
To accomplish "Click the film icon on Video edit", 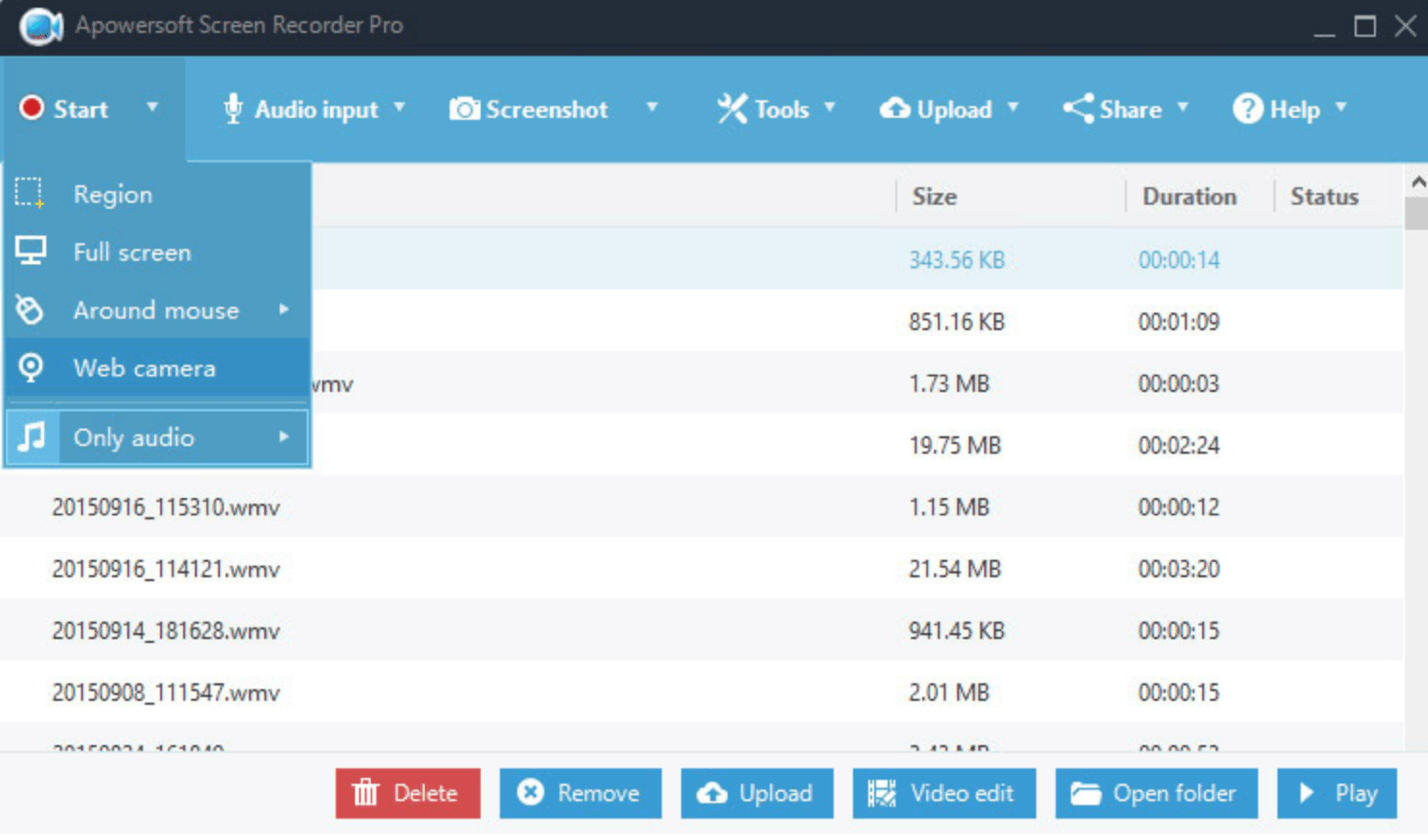I will point(883,794).
